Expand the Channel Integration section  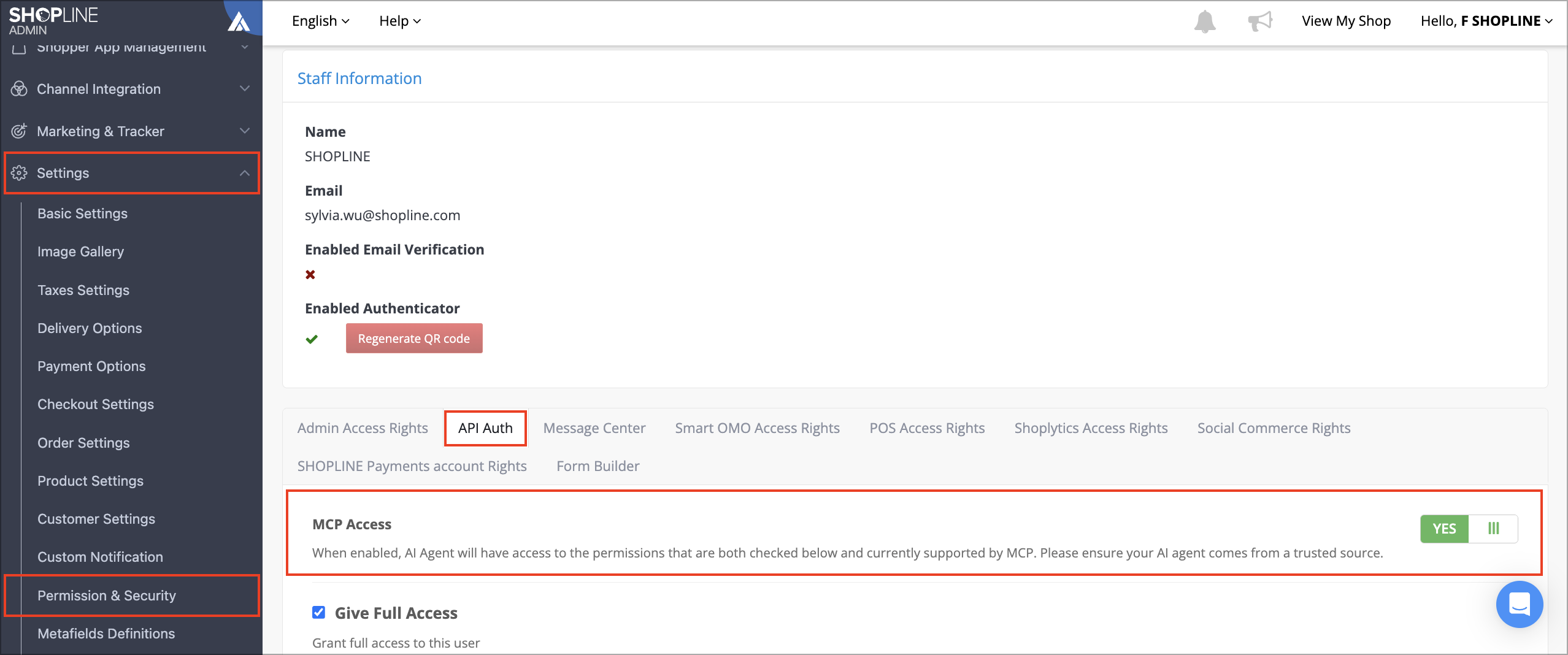(x=245, y=88)
